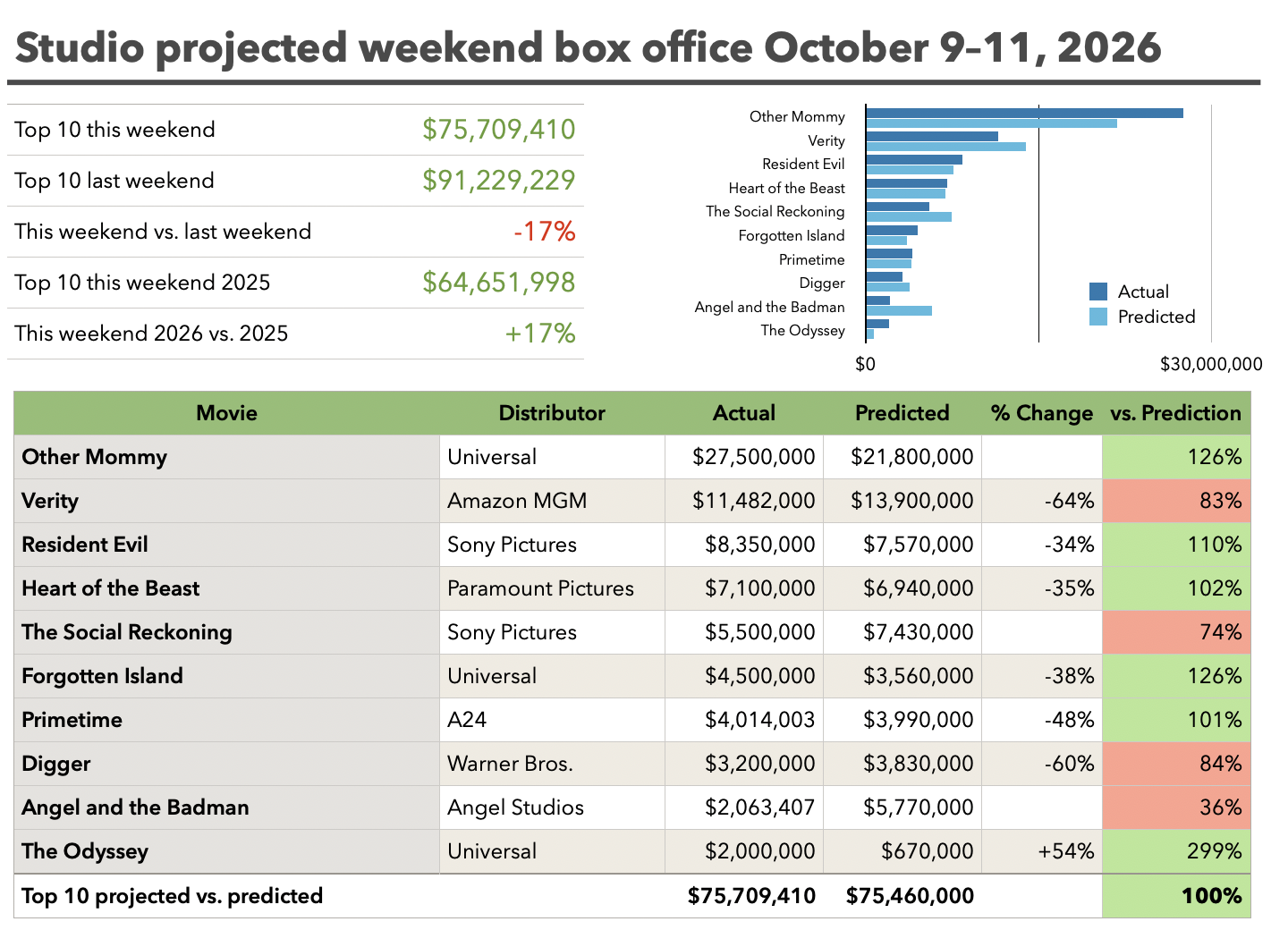
Task: Click the Actual column header
Action: (x=744, y=413)
